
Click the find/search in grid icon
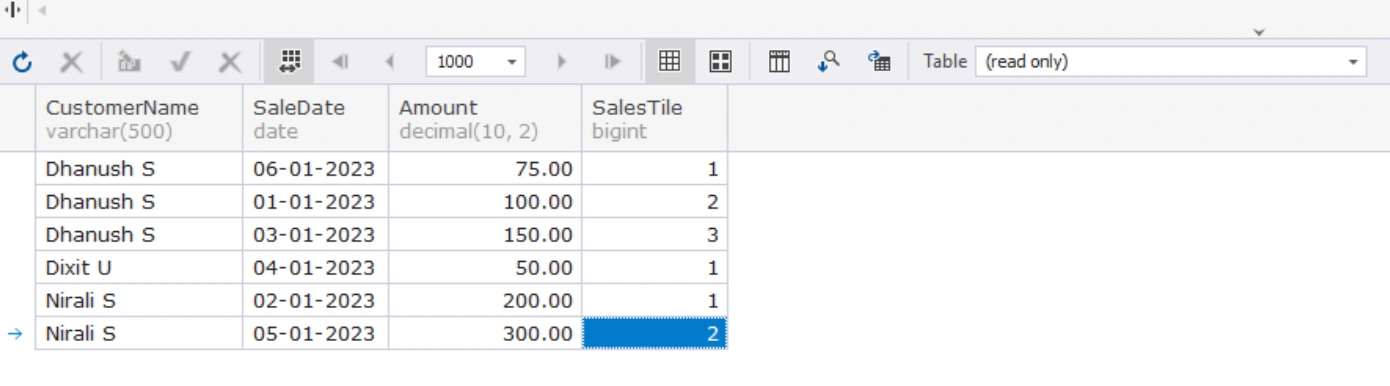tap(829, 62)
